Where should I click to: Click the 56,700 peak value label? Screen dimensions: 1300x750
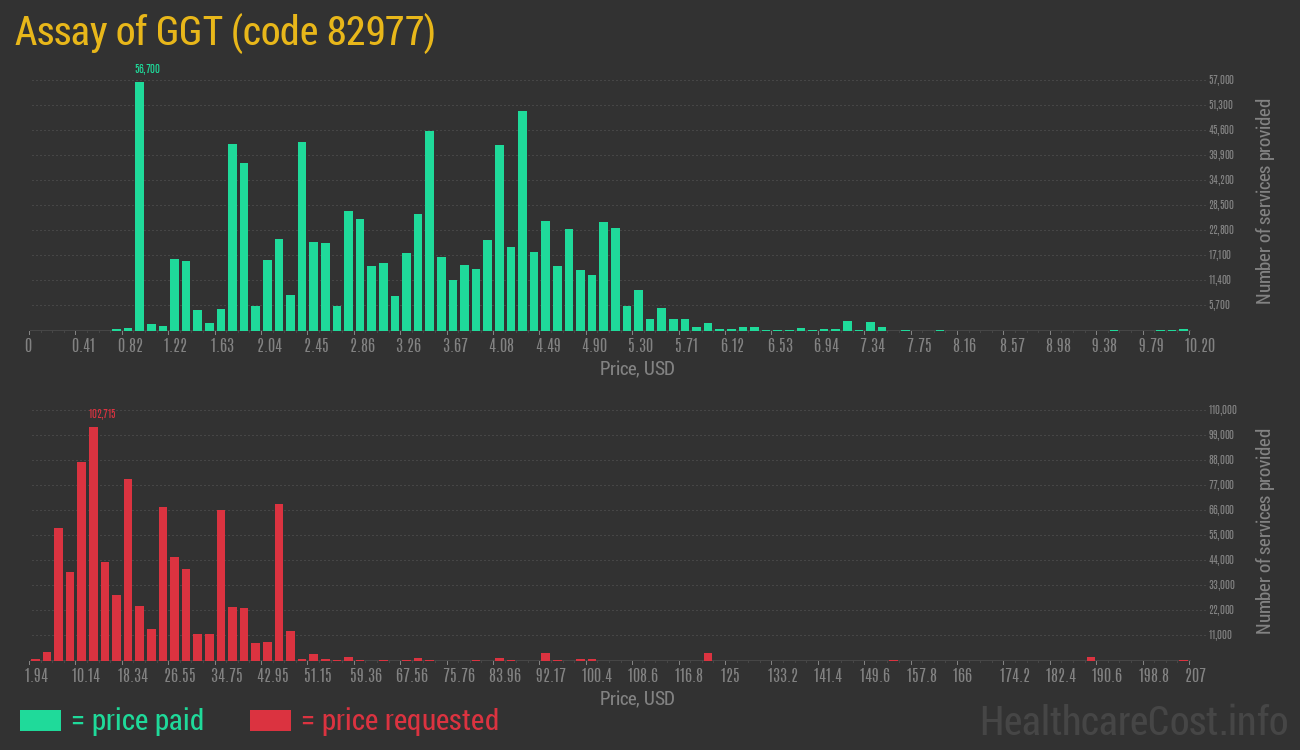pos(147,69)
